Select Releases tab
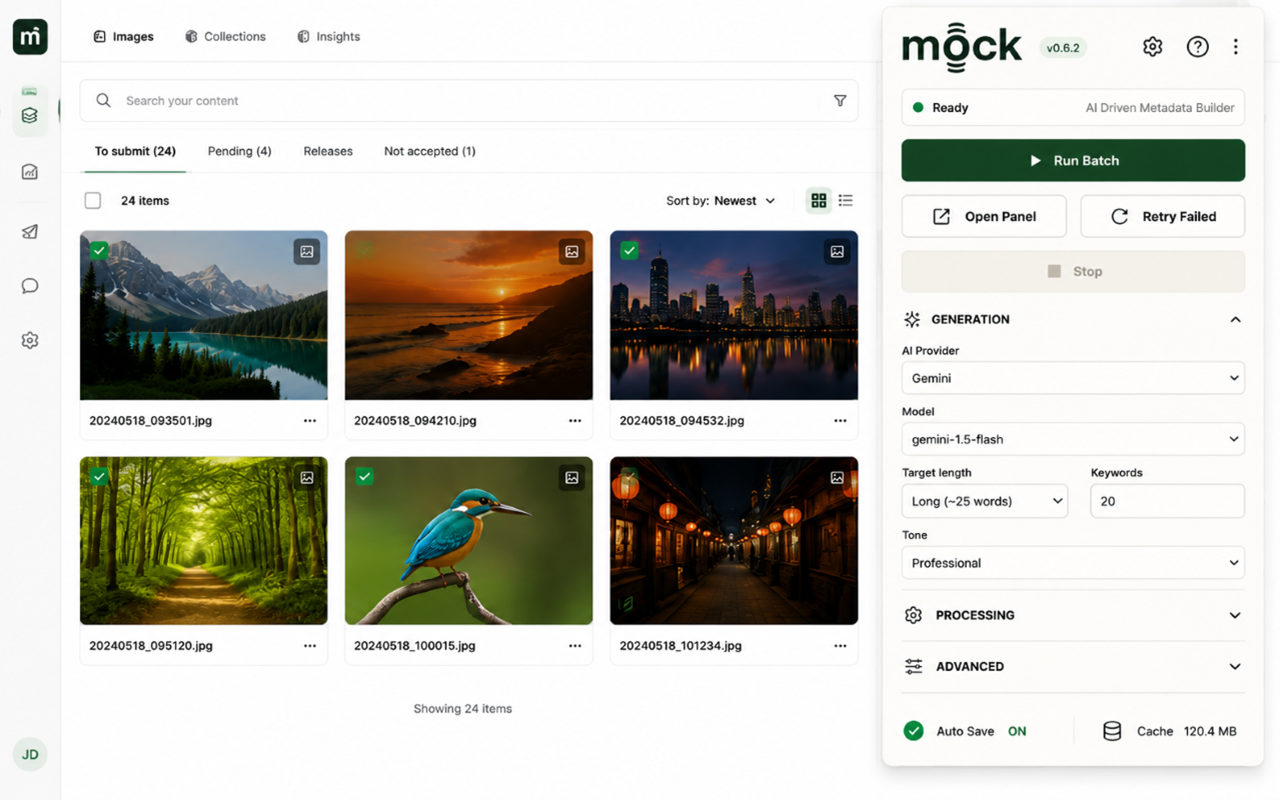Viewport: 1280px width, 800px height. pyautogui.click(x=328, y=152)
